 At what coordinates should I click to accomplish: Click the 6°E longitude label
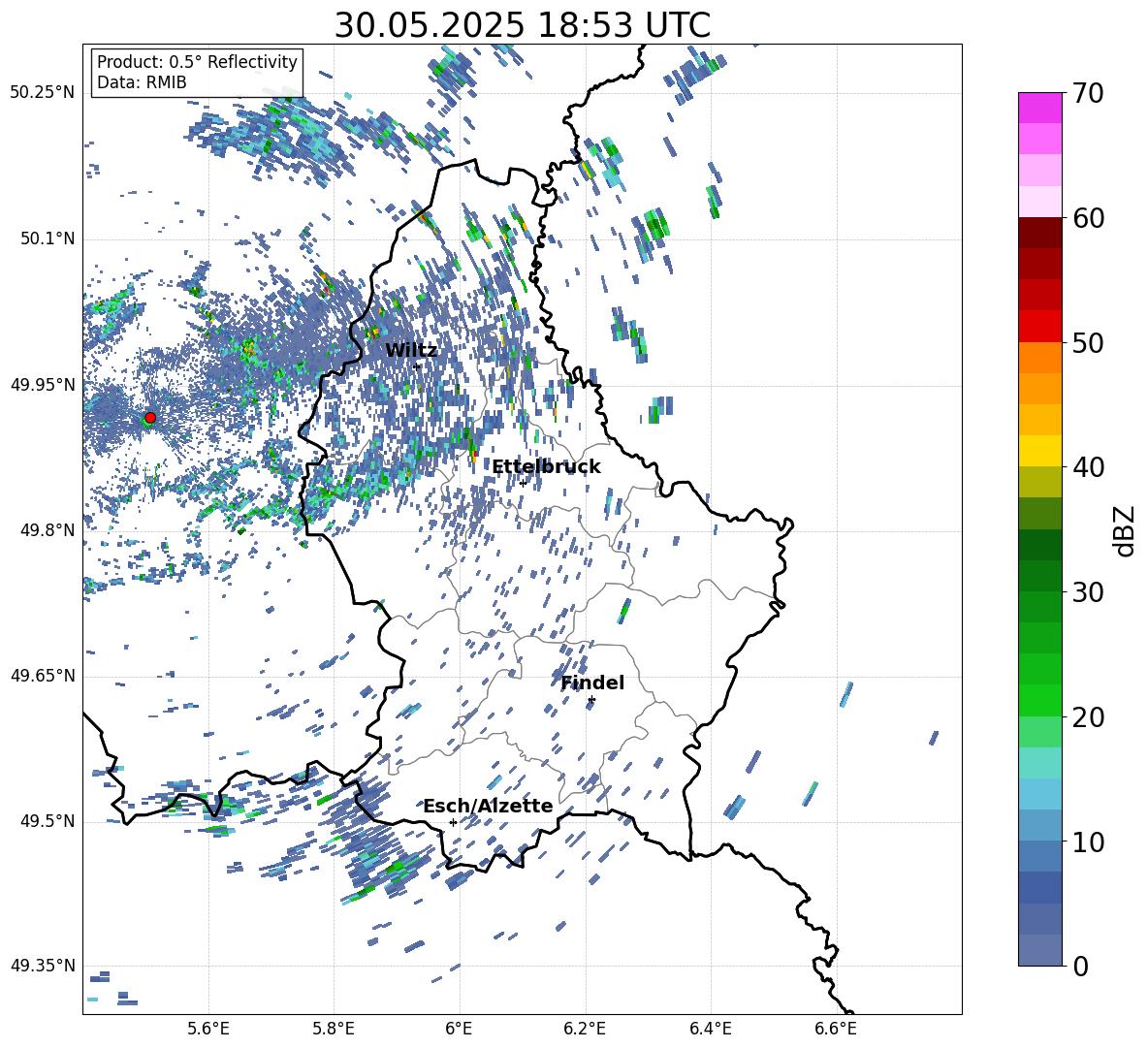point(459,1029)
